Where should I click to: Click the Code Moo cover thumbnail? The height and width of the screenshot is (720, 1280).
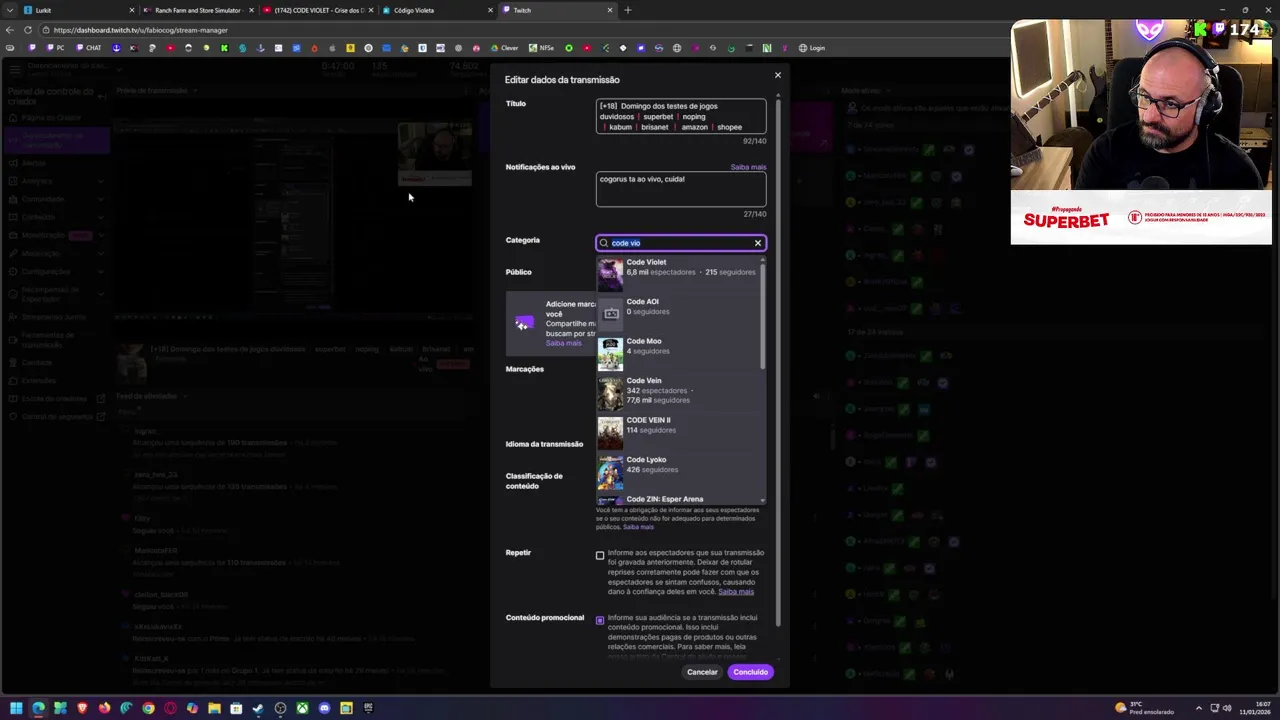coord(610,354)
